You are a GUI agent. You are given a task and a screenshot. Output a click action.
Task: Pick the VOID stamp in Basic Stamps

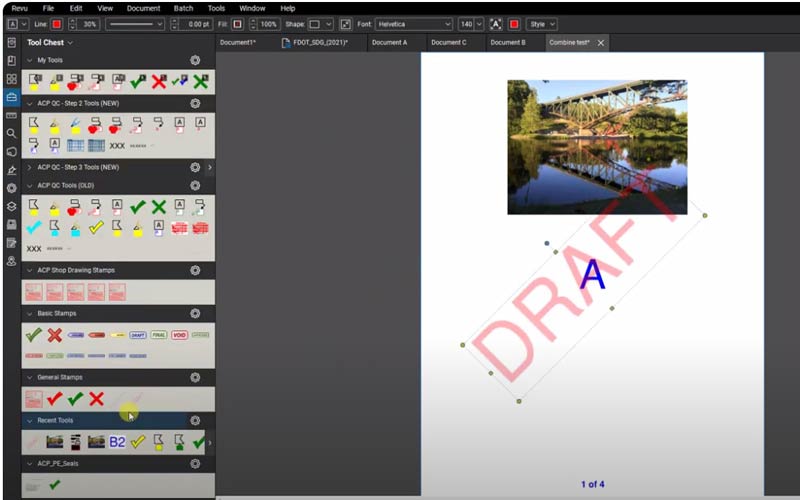180,335
